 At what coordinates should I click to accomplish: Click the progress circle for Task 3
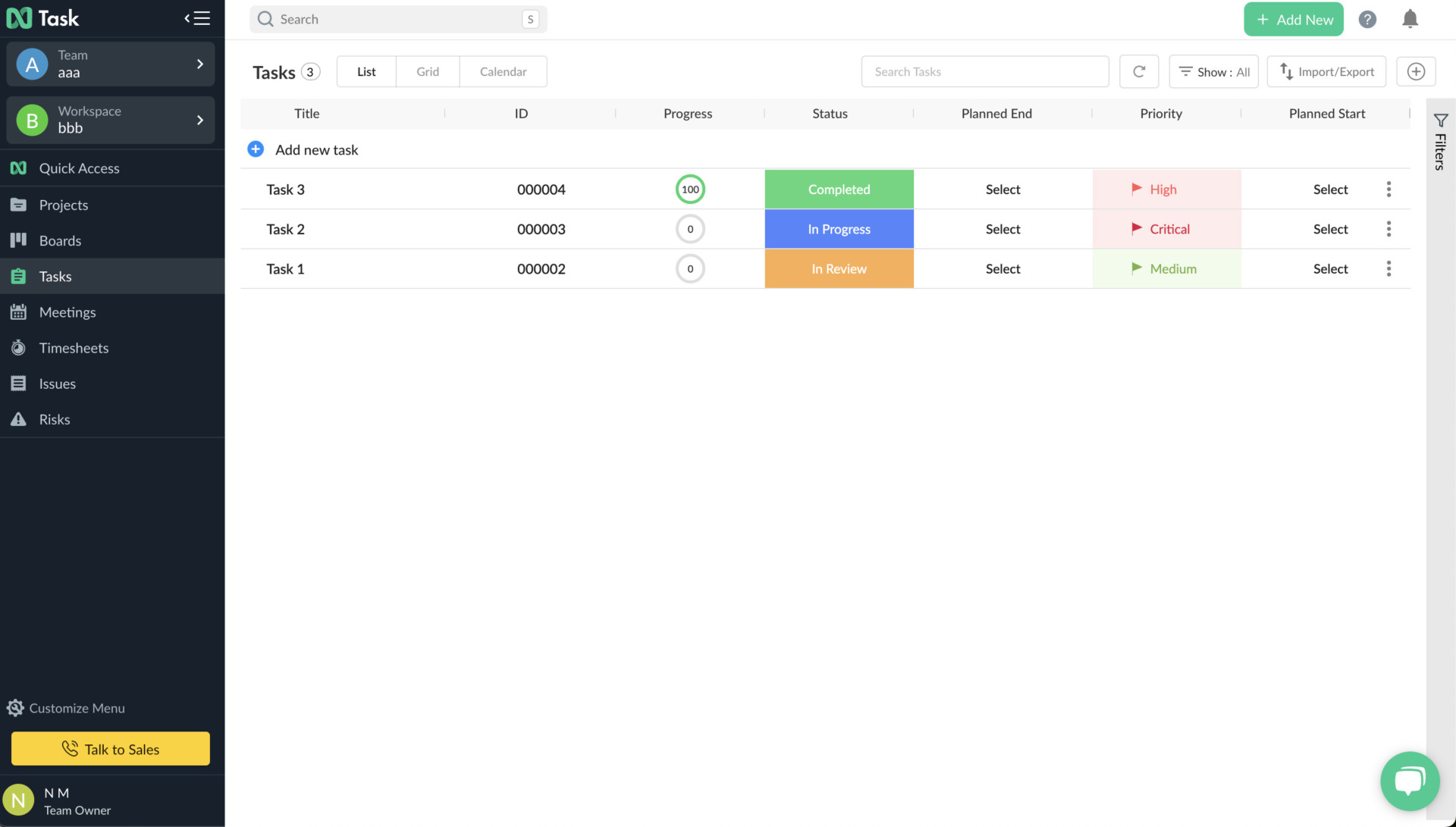coord(690,189)
